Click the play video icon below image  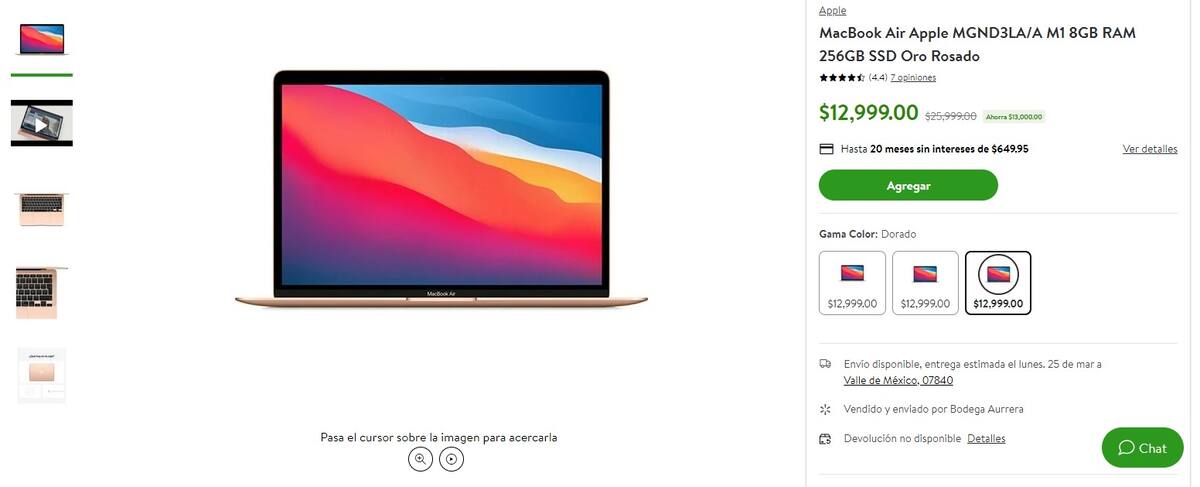tap(452, 459)
